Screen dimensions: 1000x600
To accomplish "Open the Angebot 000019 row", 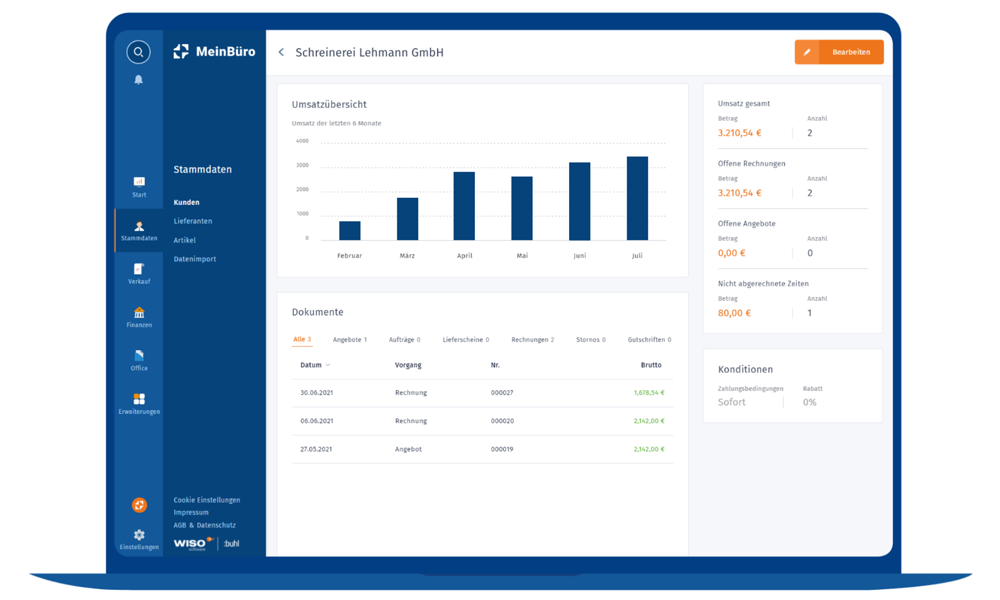I will (x=482, y=450).
